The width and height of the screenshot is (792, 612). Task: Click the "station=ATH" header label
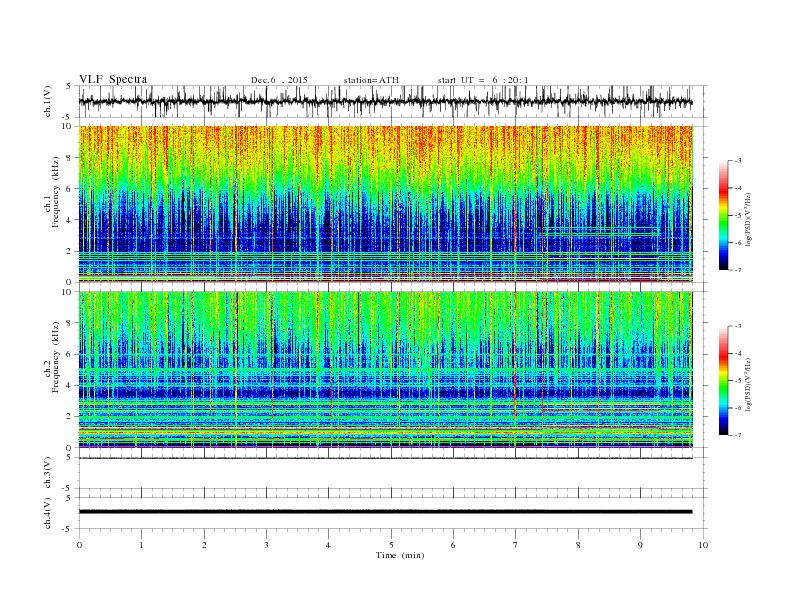pos(371,80)
